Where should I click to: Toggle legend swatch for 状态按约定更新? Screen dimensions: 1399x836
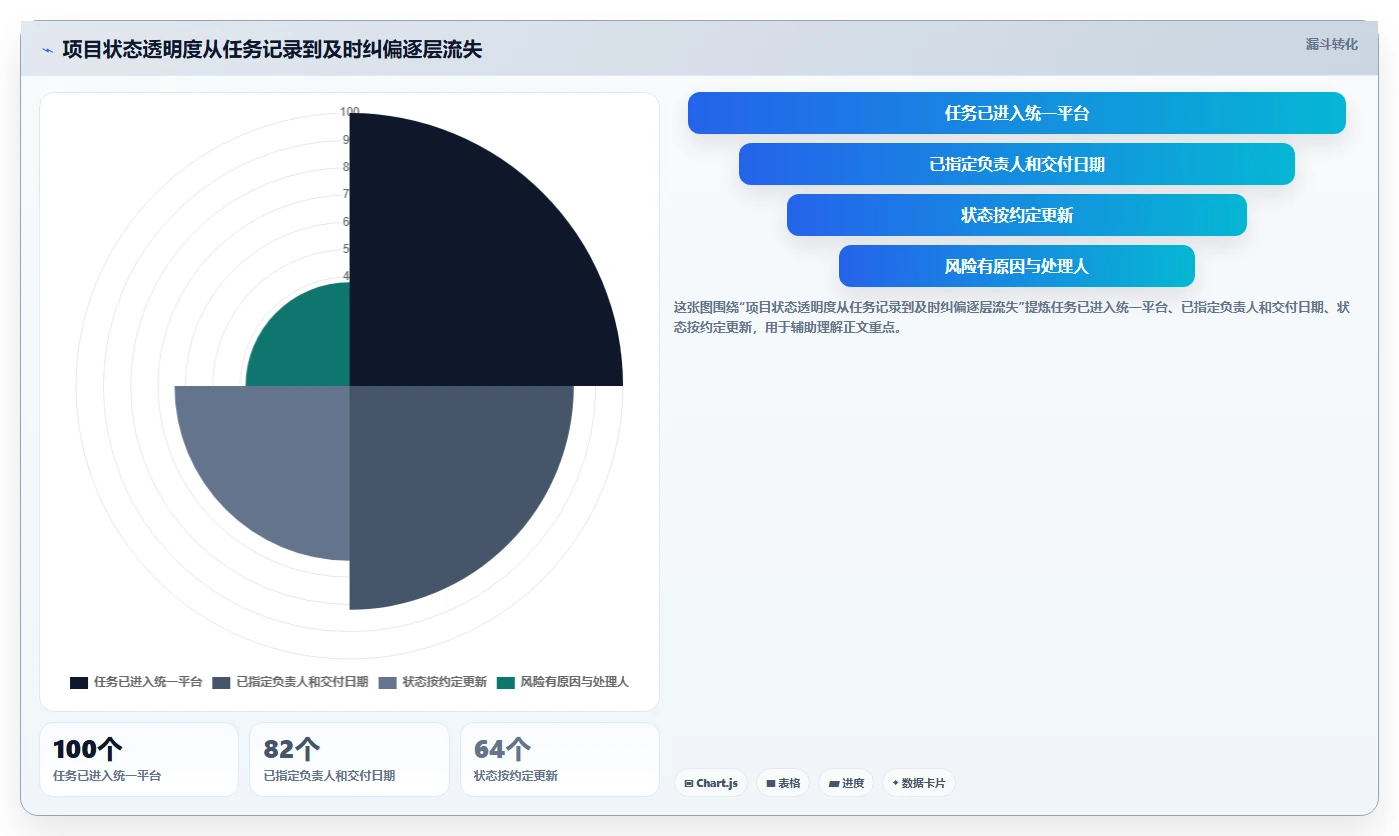pos(388,682)
